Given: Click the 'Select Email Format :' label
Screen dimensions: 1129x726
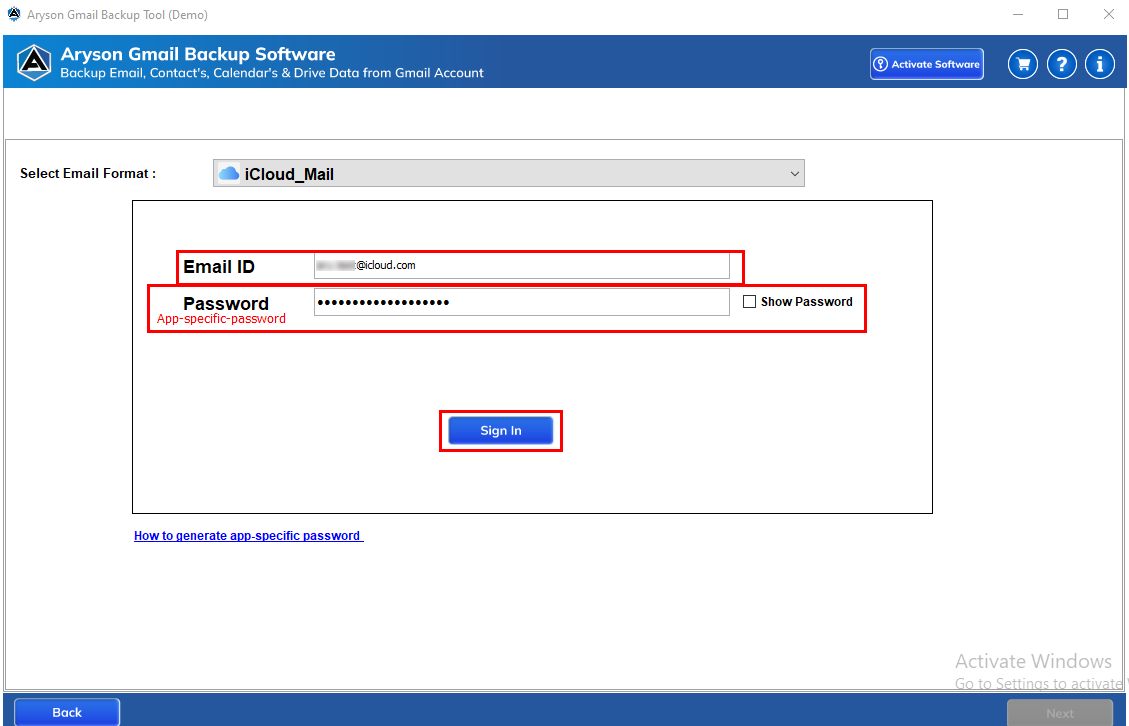Looking at the screenshot, I should click(x=88, y=173).
